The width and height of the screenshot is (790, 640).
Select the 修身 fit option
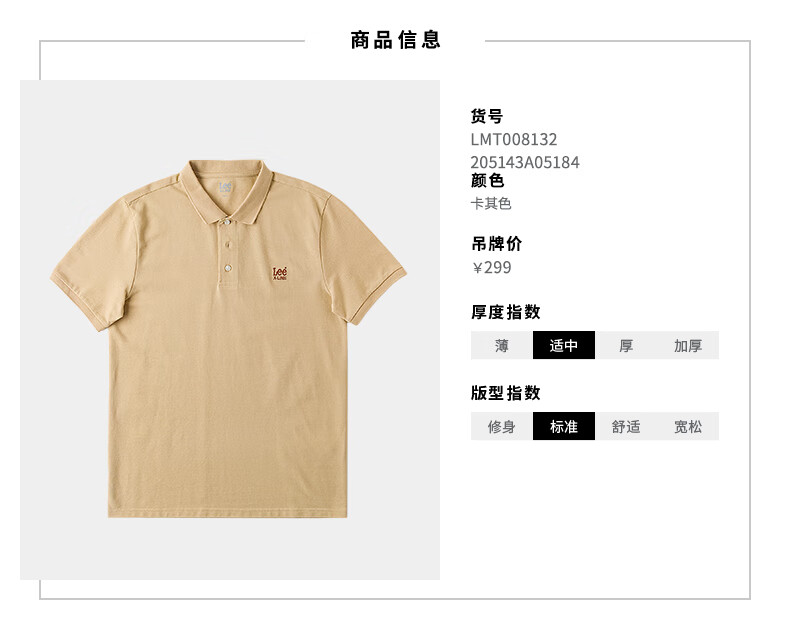pyautogui.click(x=501, y=426)
